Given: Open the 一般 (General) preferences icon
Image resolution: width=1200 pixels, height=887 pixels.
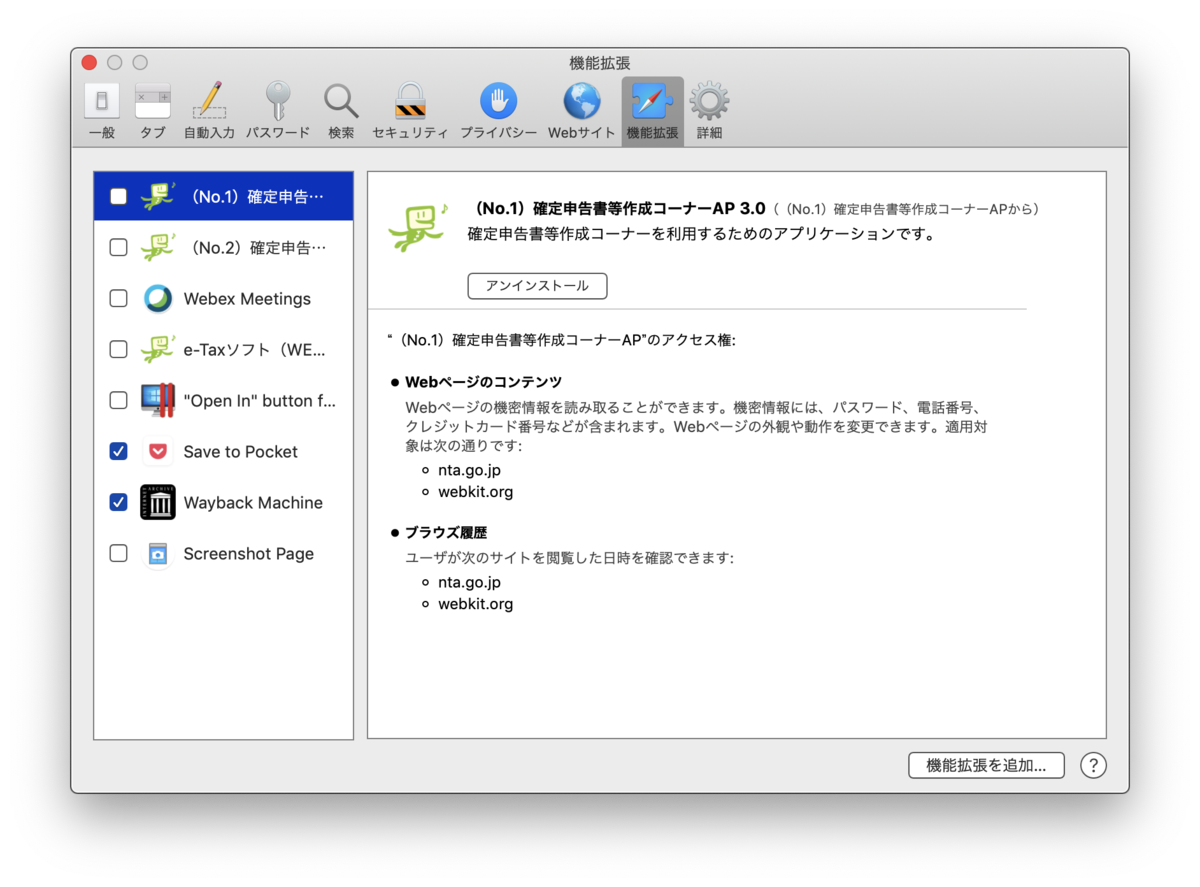Looking at the screenshot, I should [x=102, y=102].
